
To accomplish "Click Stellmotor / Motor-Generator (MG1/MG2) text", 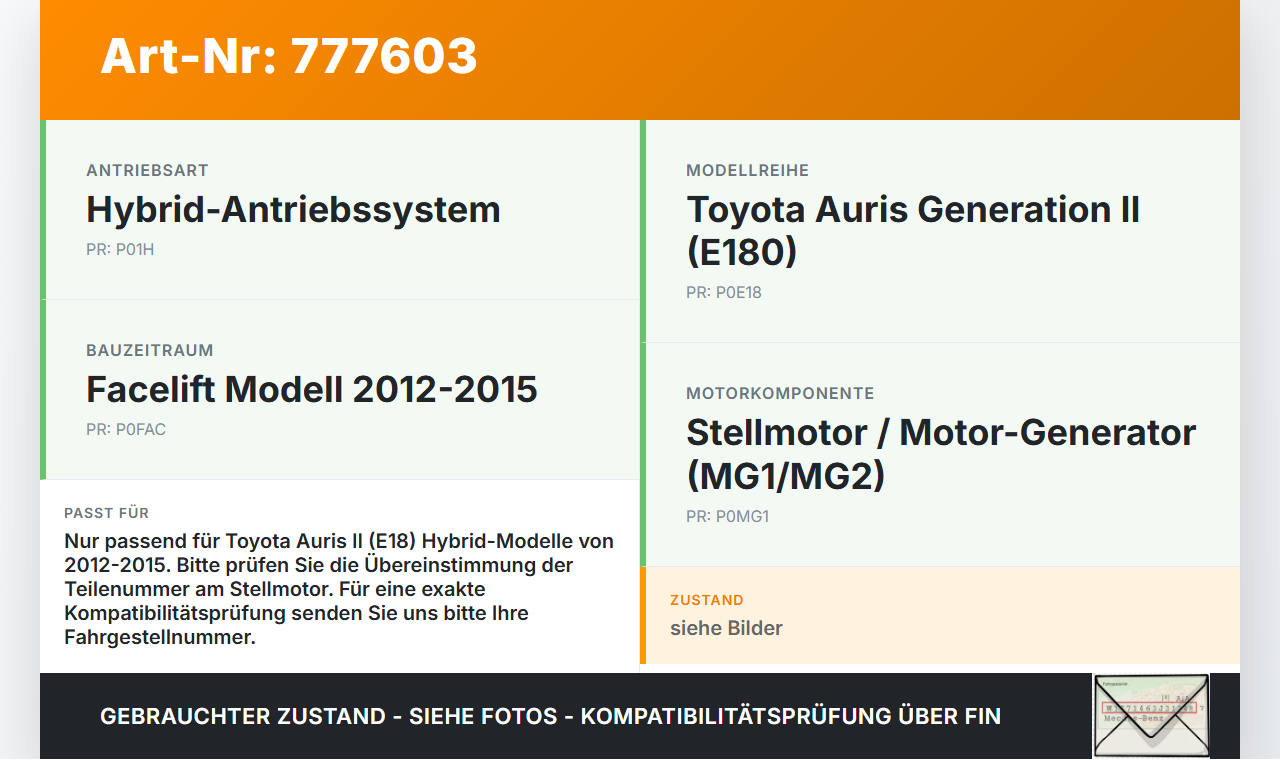I will 941,453.
